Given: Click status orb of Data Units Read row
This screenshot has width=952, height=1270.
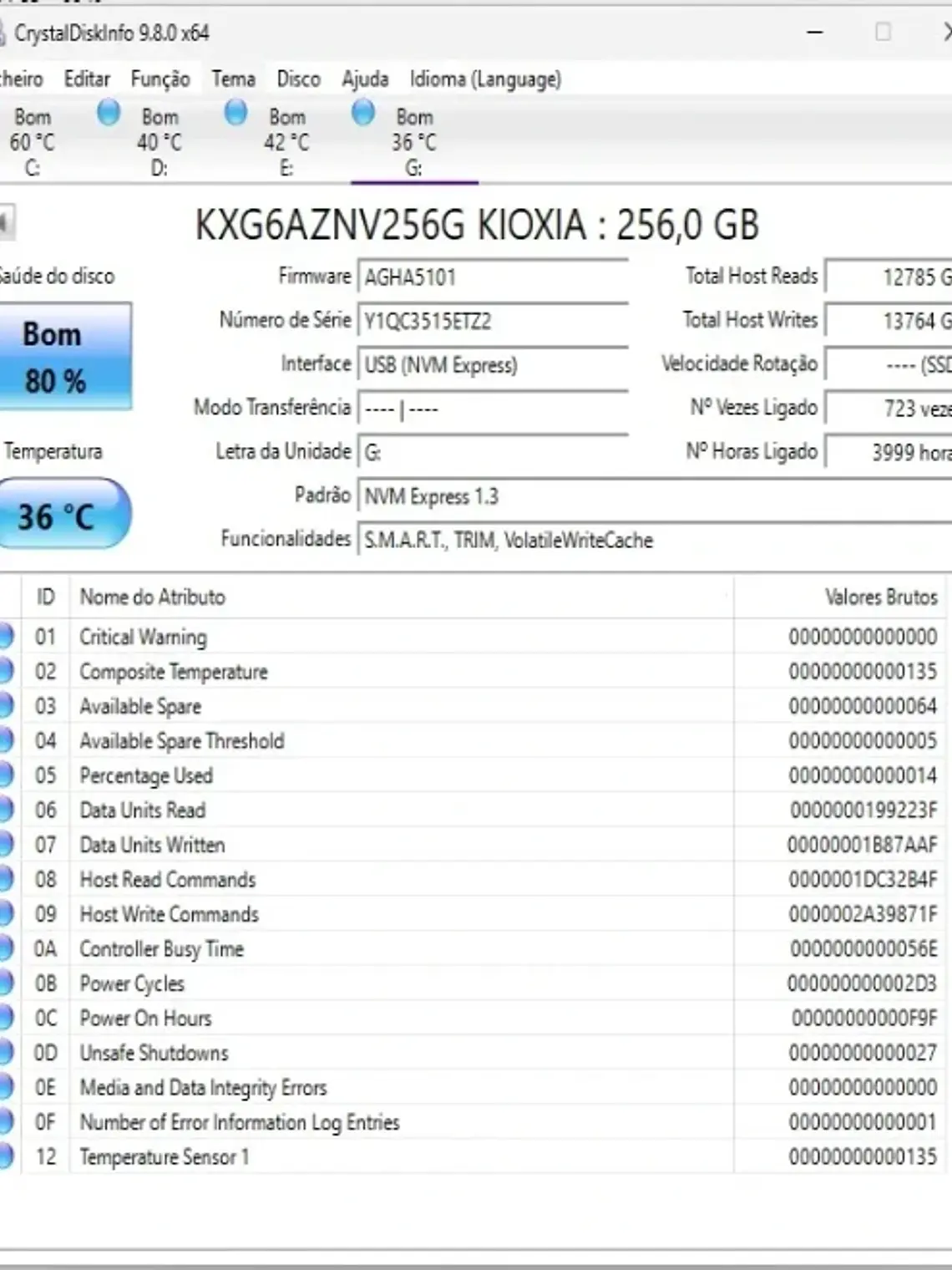Looking at the screenshot, I should (5, 810).
